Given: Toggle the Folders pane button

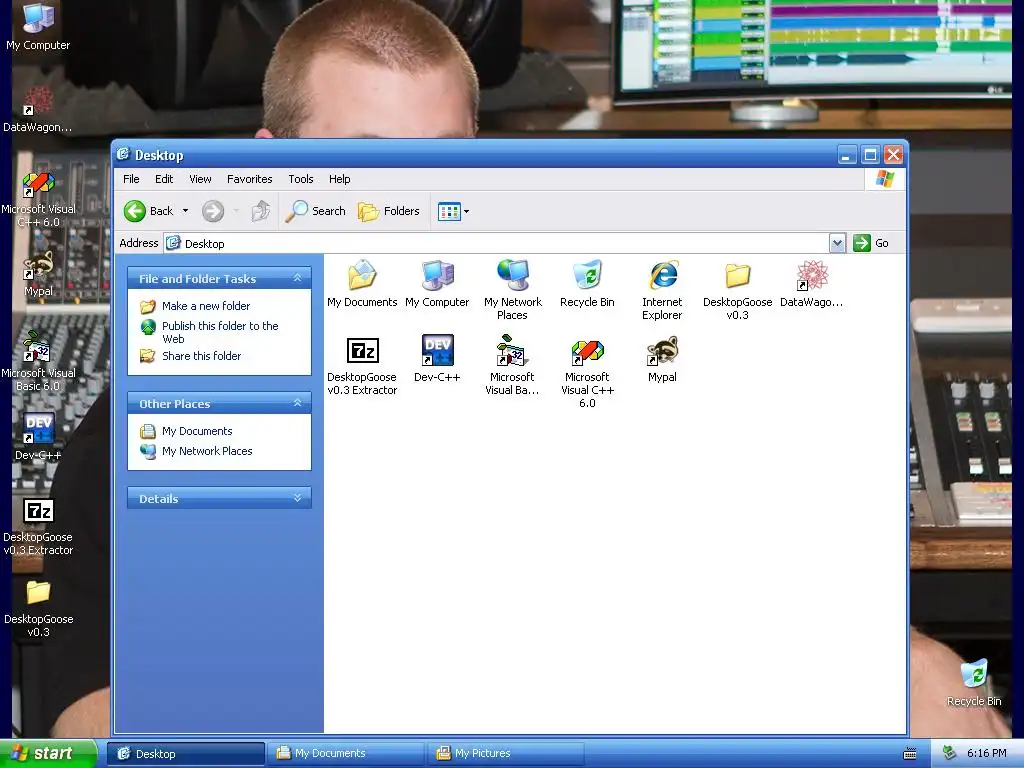Looking at the screenshot, I should tap(389, 211).
